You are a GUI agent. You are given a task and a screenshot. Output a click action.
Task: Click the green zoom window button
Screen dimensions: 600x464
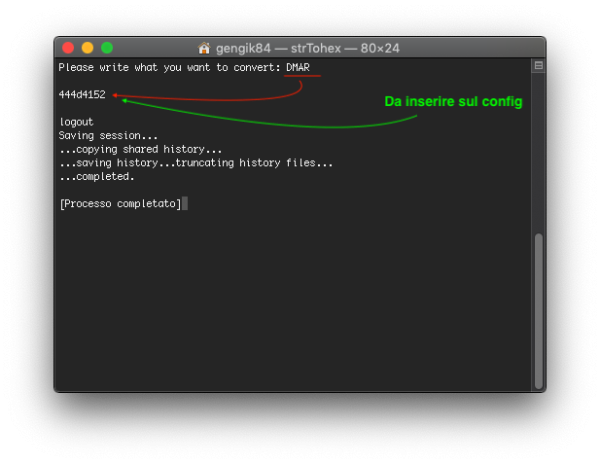coord(107,48)
